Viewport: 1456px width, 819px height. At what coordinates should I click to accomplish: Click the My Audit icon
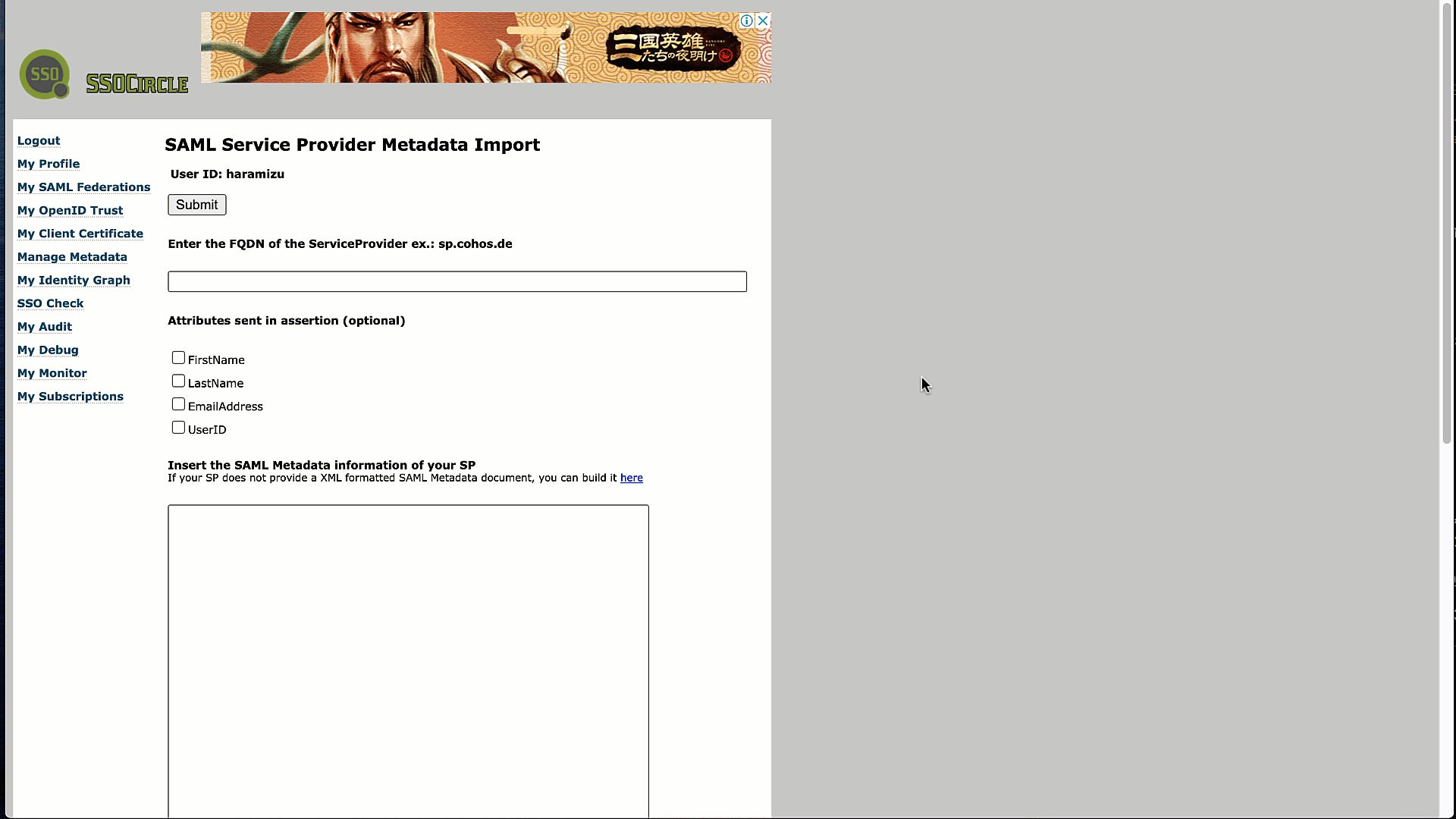[44, 326]
